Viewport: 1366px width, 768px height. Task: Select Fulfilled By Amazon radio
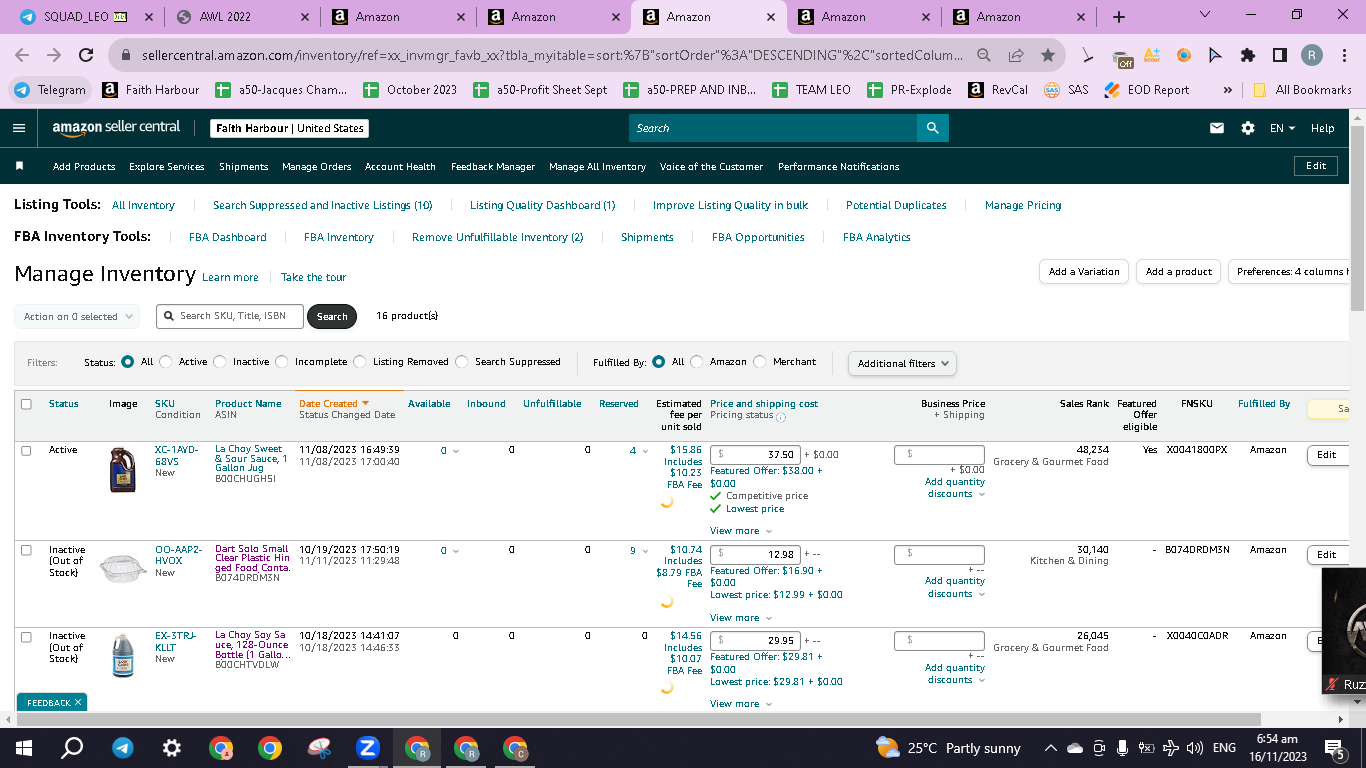697,362
